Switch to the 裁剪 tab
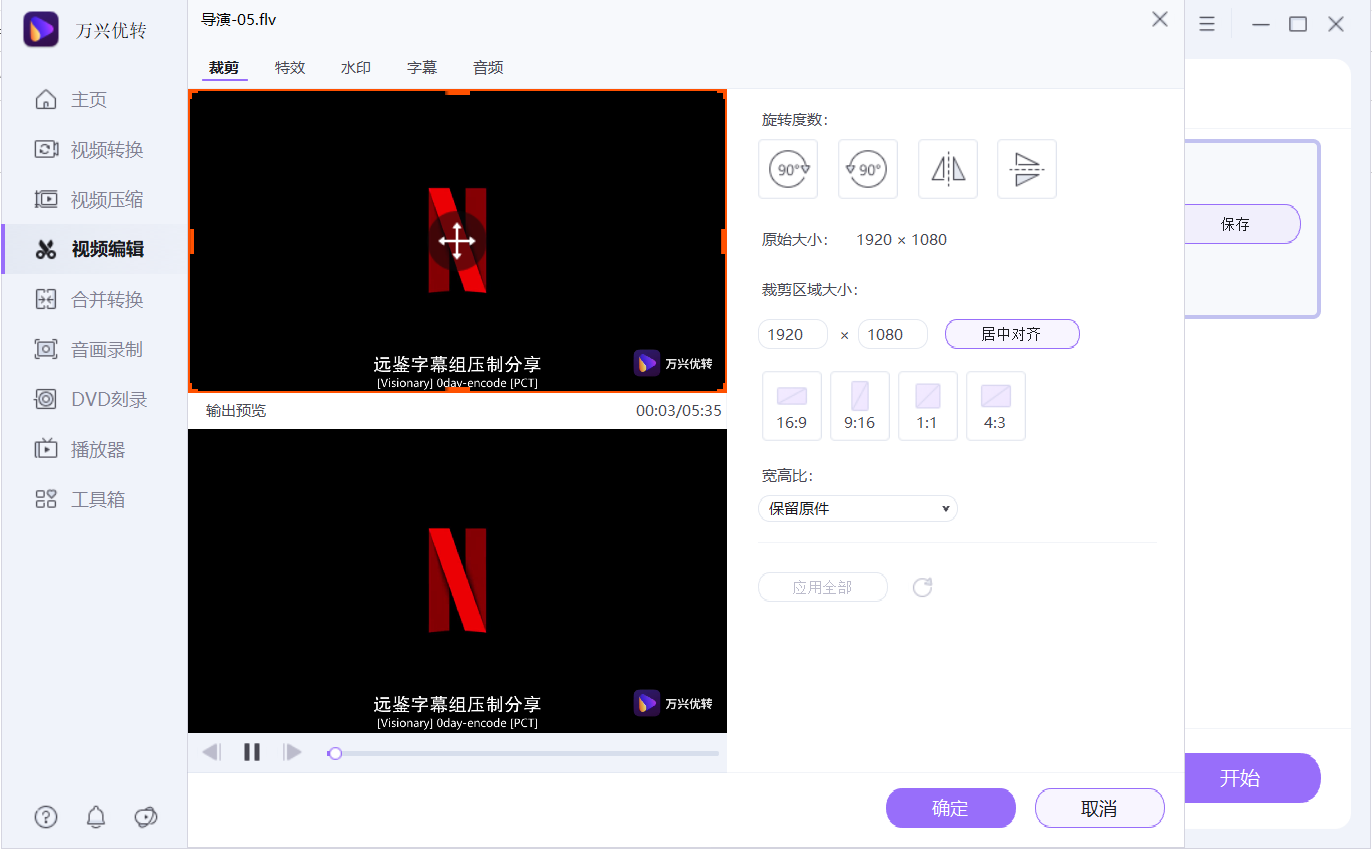1372x849 pixels. coord(224,68)
